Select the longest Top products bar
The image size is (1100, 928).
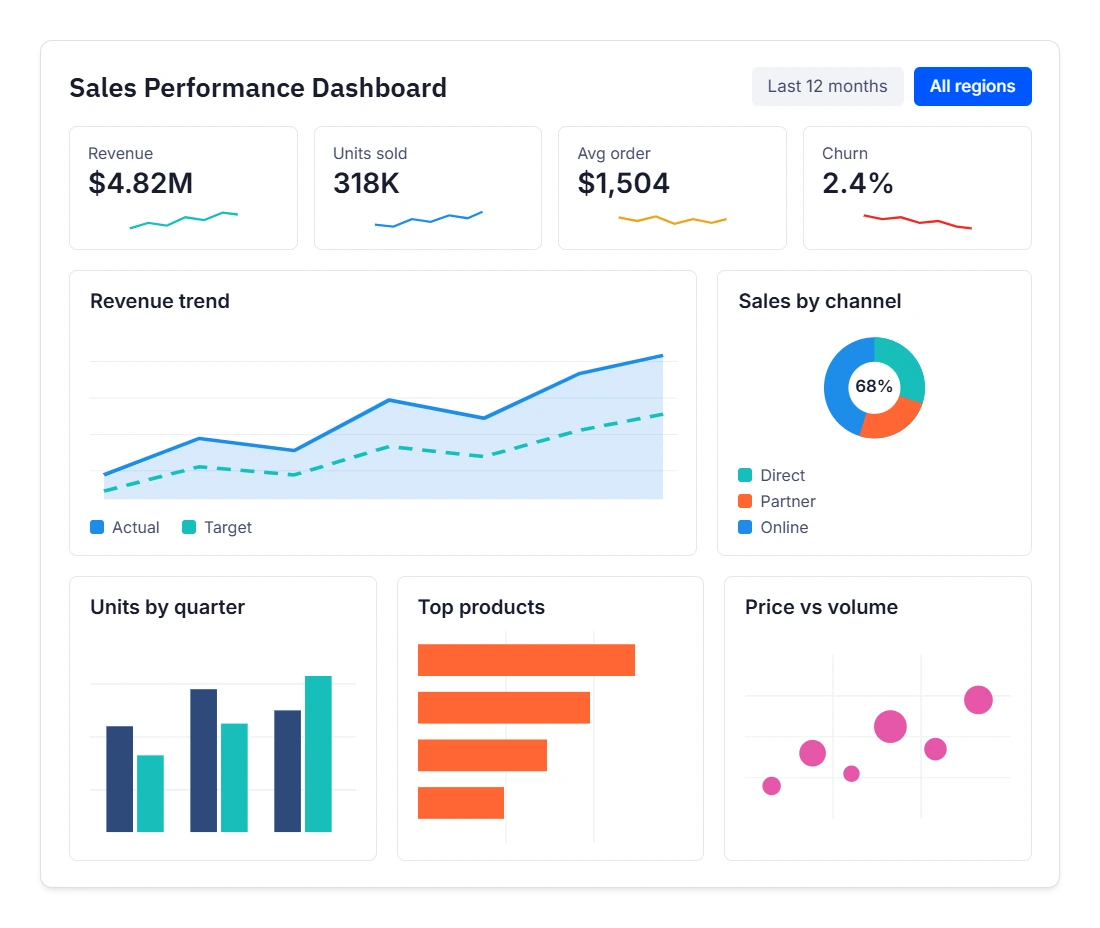tap(526, 660)
